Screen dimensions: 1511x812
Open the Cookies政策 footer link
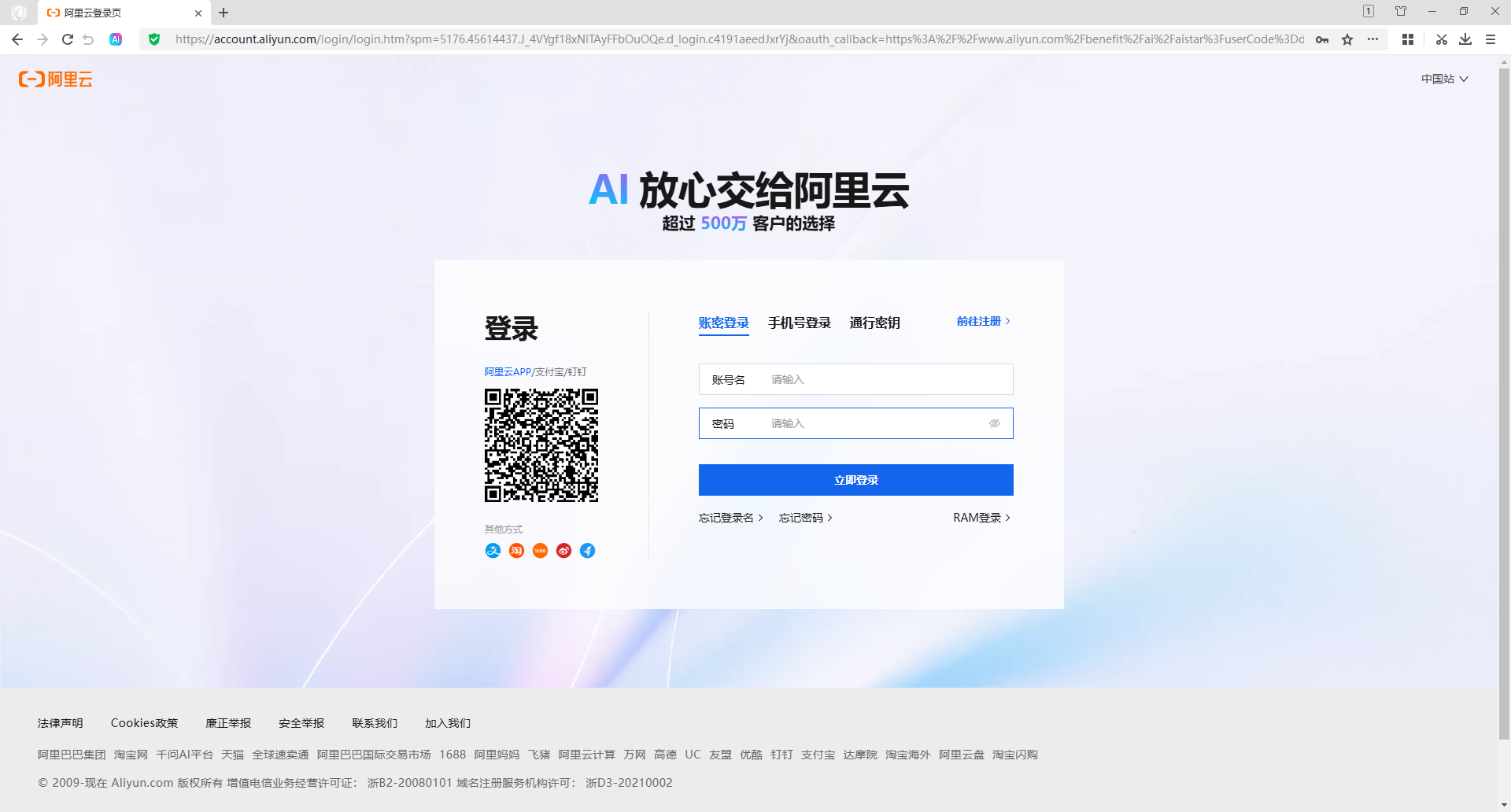point(144,723)
